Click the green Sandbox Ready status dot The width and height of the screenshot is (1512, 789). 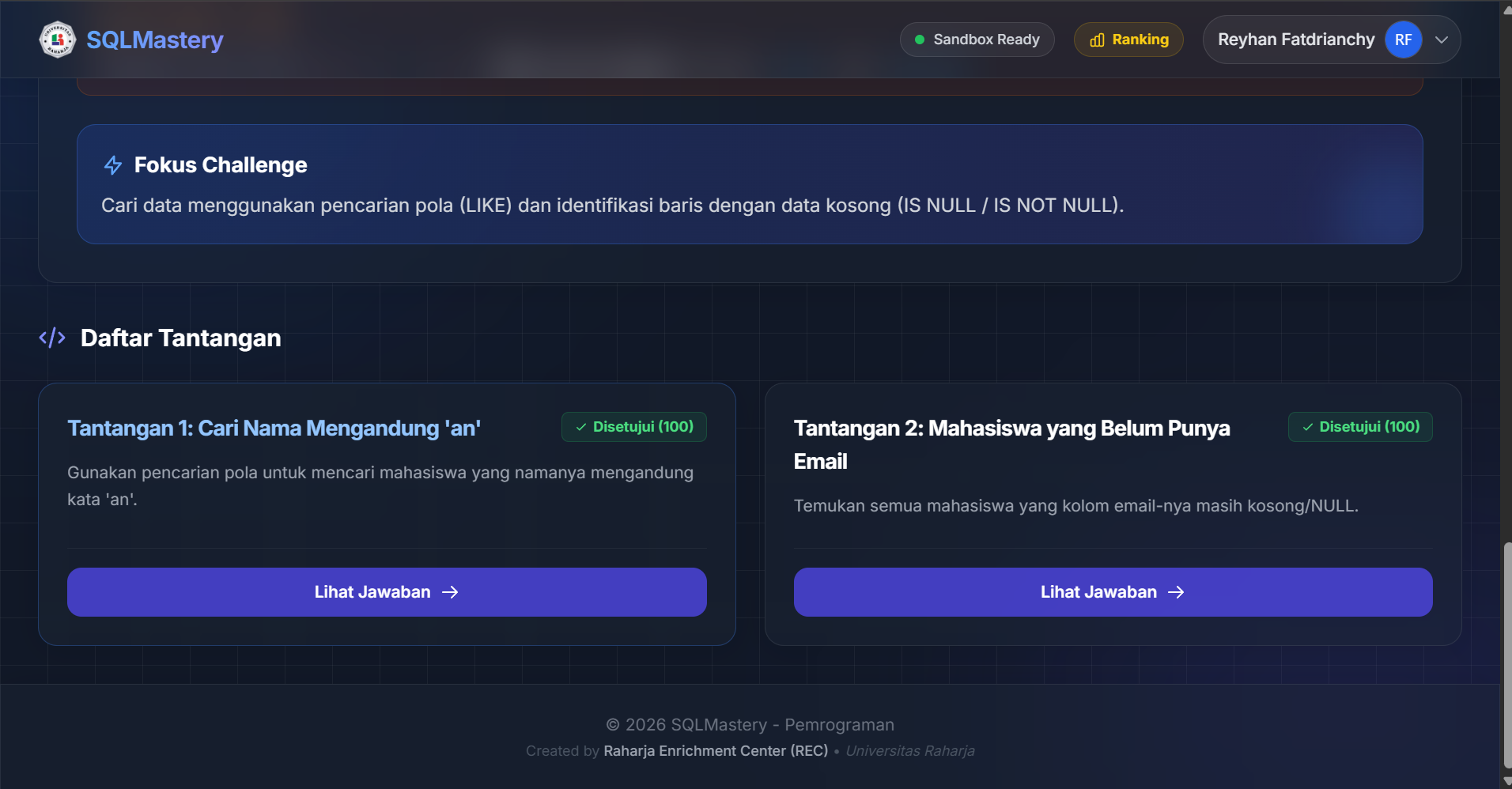click(x=920, y=40)
